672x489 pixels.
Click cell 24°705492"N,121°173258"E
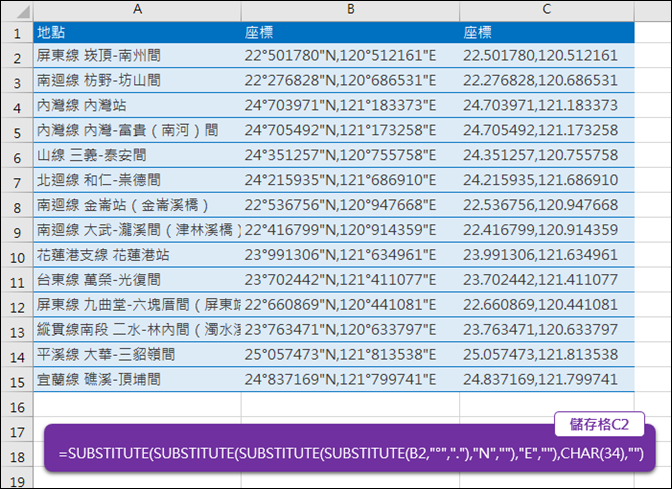click(351, 130)
